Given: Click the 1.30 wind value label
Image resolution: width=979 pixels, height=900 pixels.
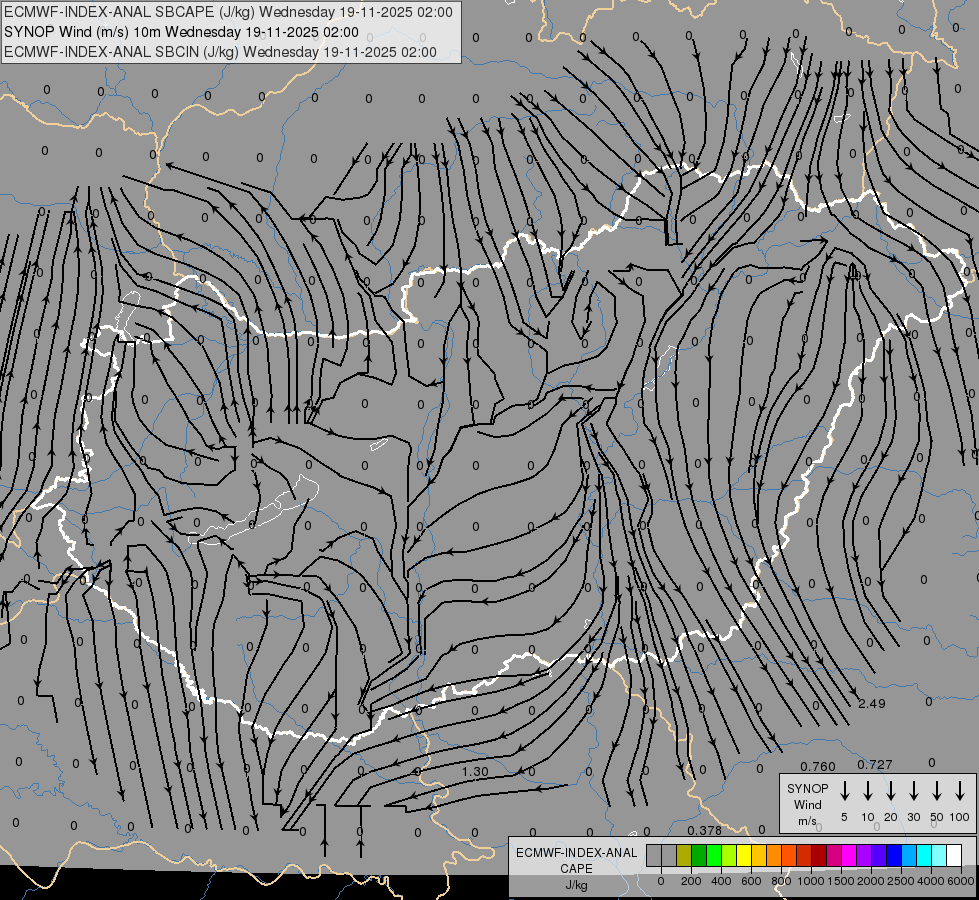Looking at the screenshot, I should click(x=475, y=771).
